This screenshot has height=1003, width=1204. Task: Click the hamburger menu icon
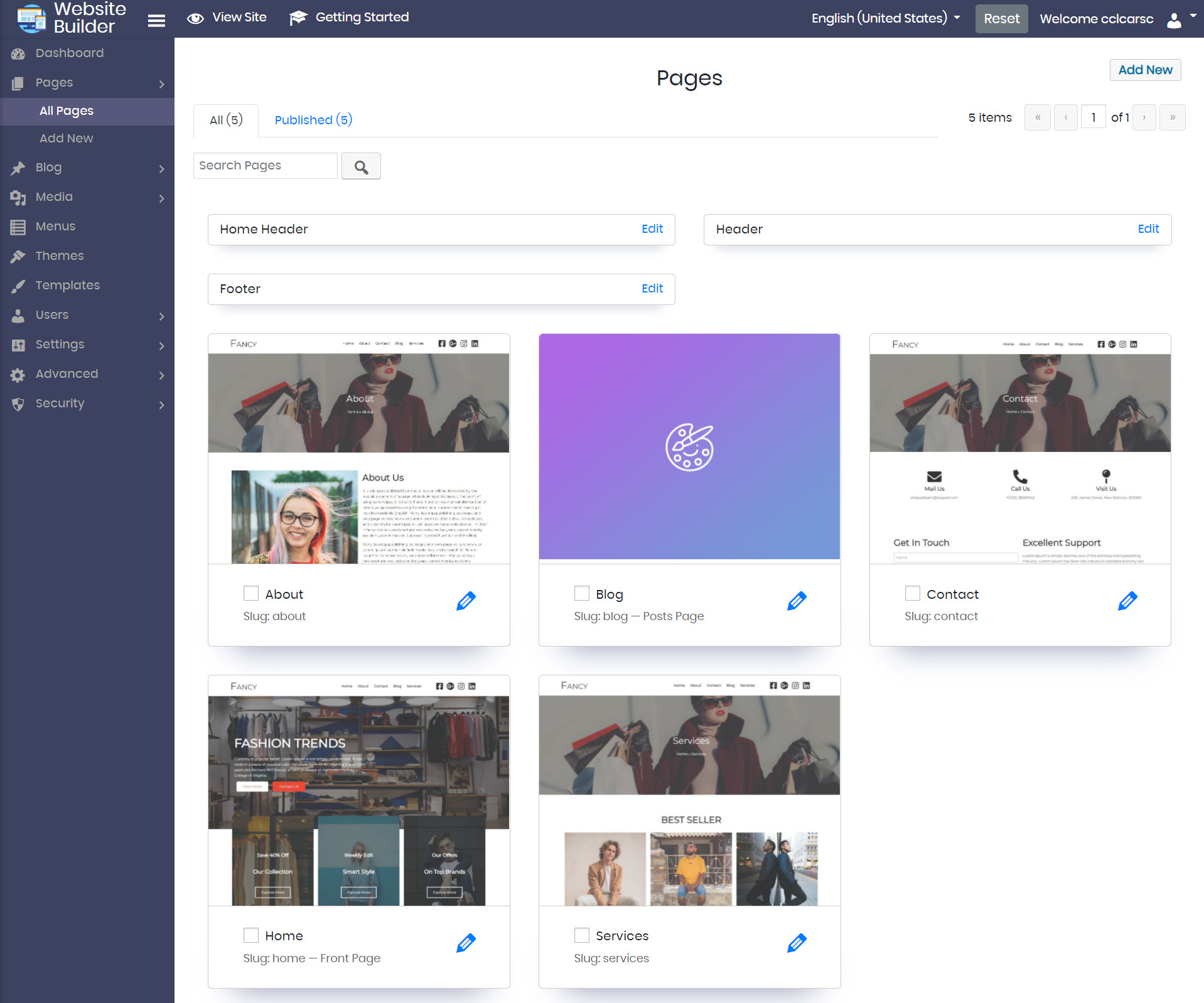pos(156,21)
